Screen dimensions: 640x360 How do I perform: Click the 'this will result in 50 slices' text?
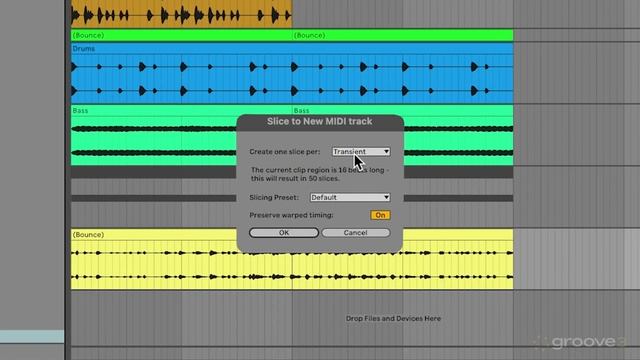point(295,179)
